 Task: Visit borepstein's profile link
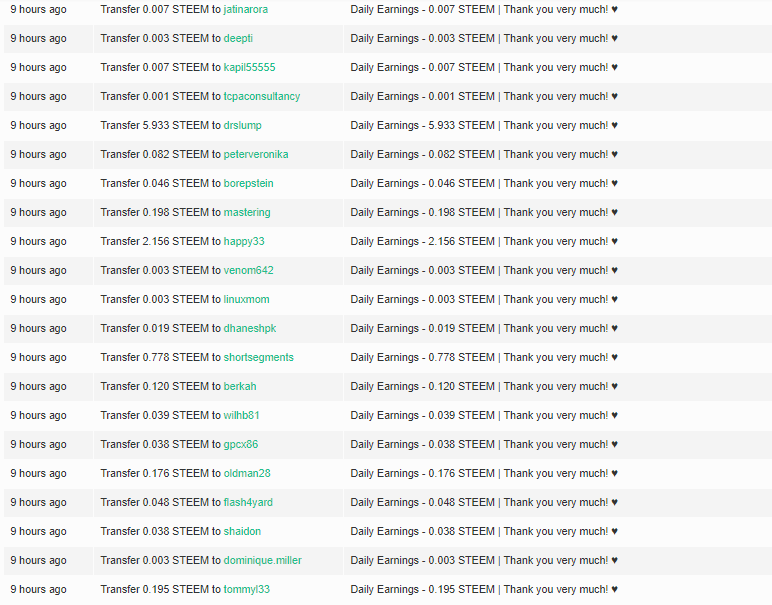[x=249, y=184]
